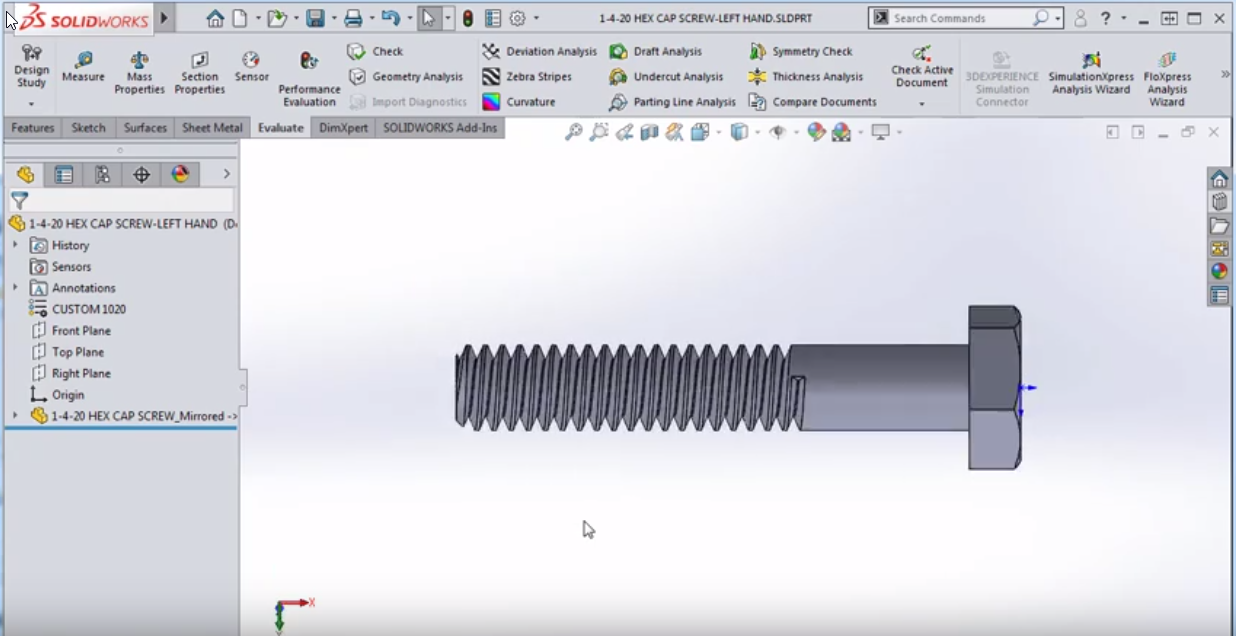Toggle Undercut Analysis

coord(666,77)
